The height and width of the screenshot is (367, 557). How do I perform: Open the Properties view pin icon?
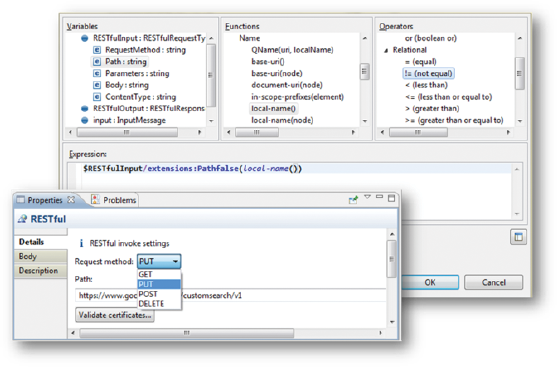353,200
